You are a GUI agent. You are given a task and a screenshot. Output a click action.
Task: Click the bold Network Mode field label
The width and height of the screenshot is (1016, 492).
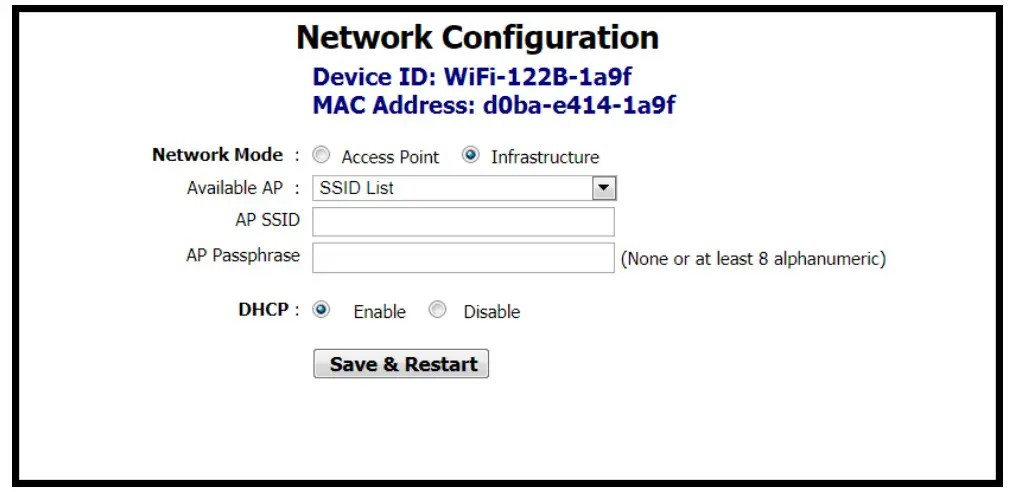218,155
